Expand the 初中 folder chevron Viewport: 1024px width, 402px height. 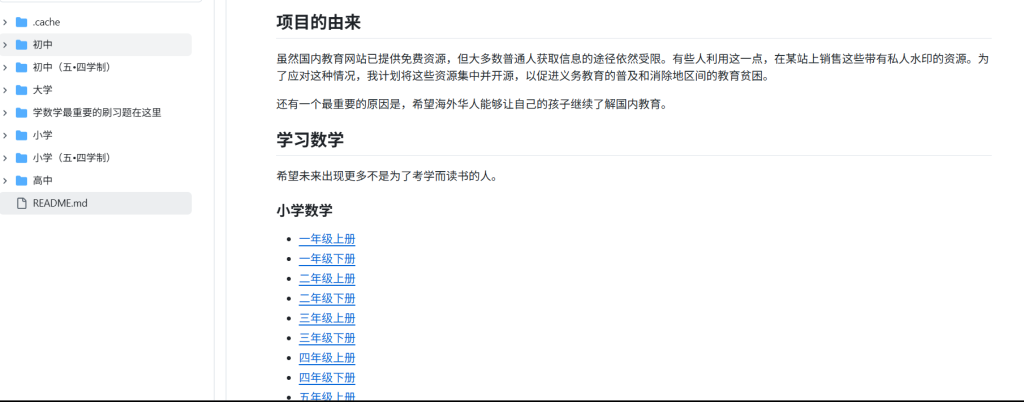point(5,45)
